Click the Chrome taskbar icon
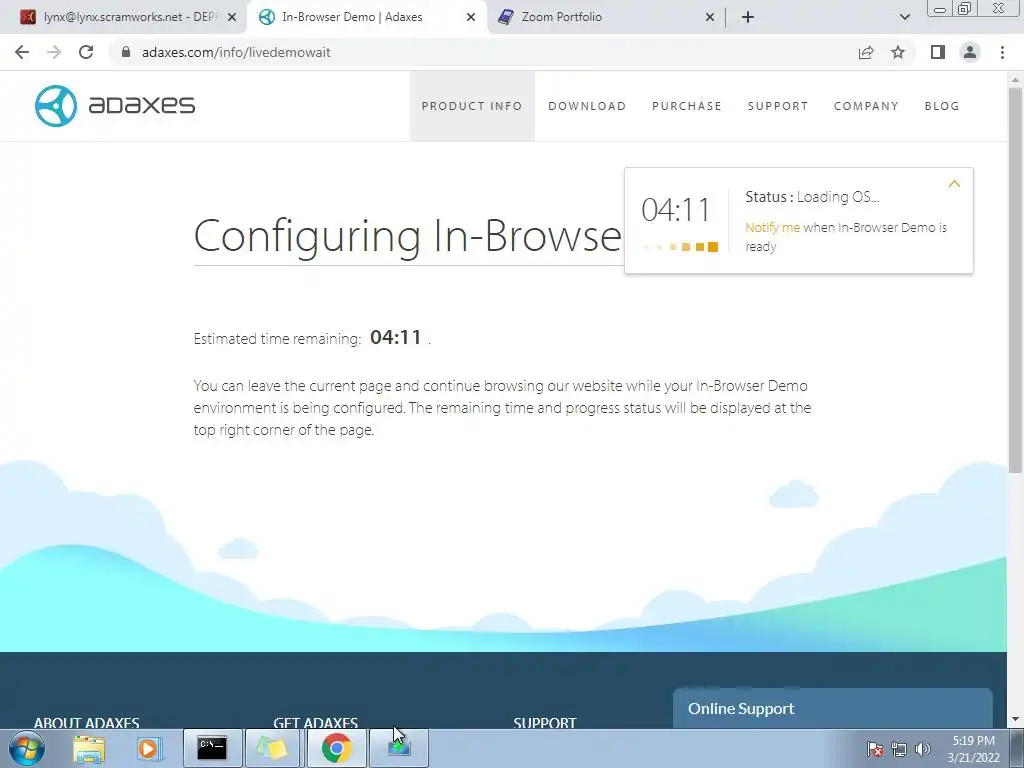 pos(336,748)
